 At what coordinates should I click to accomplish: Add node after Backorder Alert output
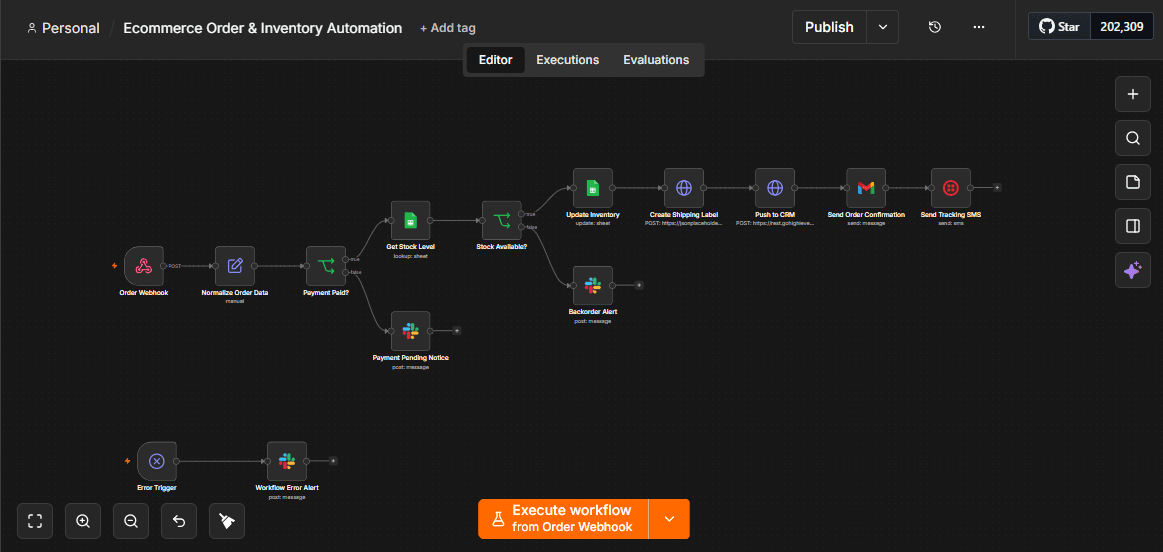pyautogui.click(x=639, y=285)
